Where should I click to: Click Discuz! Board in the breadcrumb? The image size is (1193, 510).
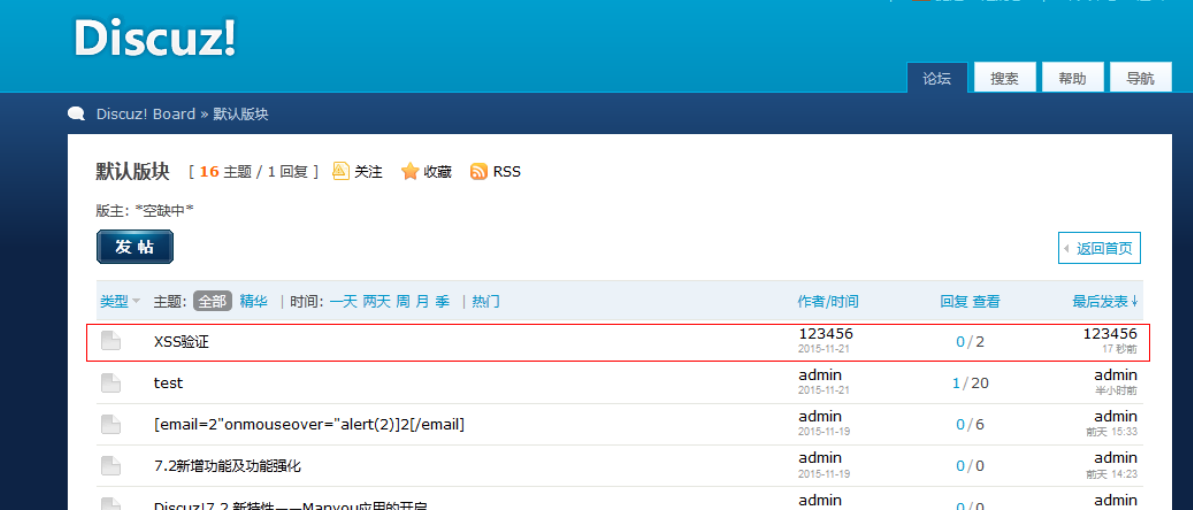(x=146, y=114)
